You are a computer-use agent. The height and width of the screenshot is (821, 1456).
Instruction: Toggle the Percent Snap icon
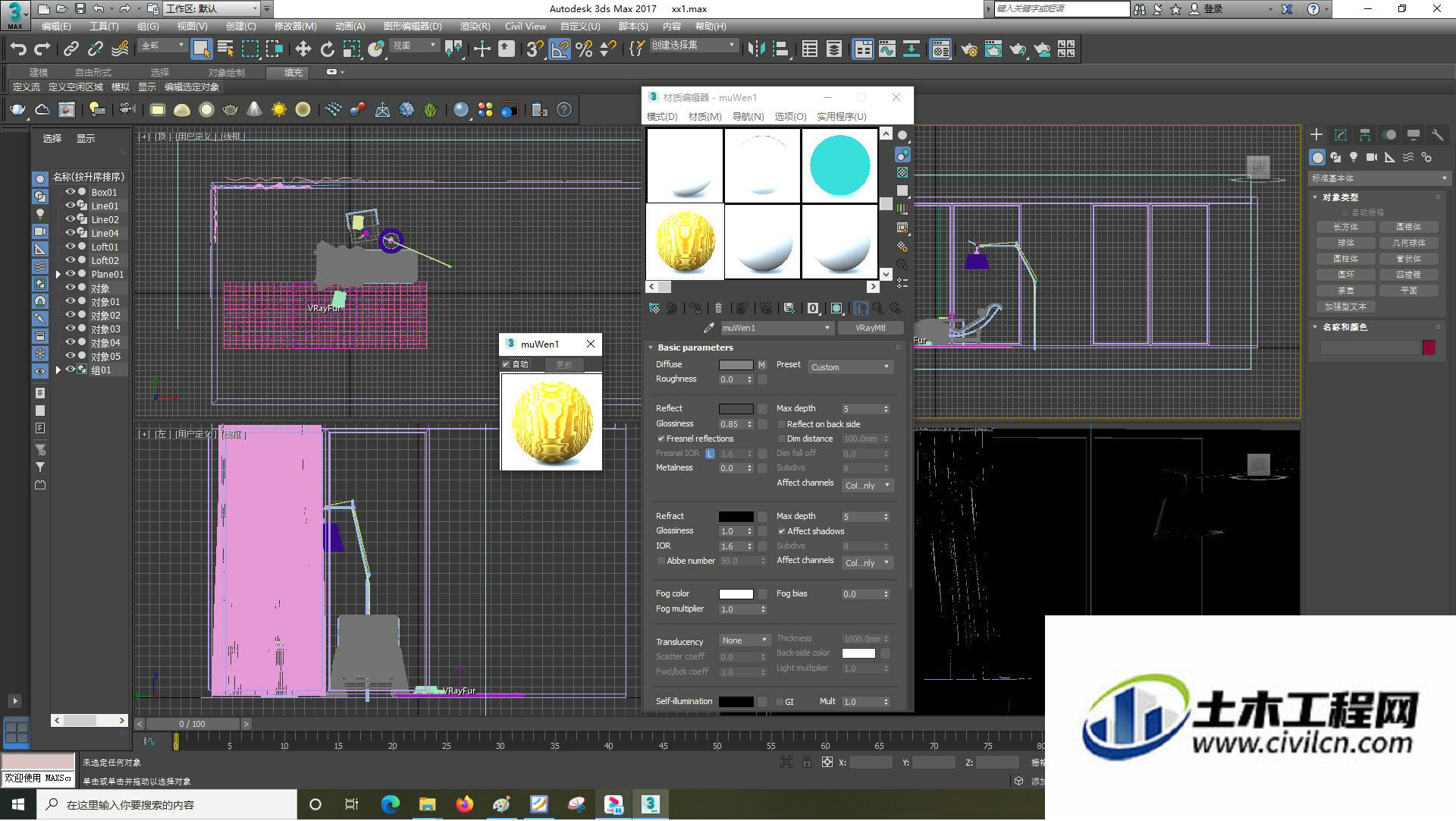(x=584, y=49)
